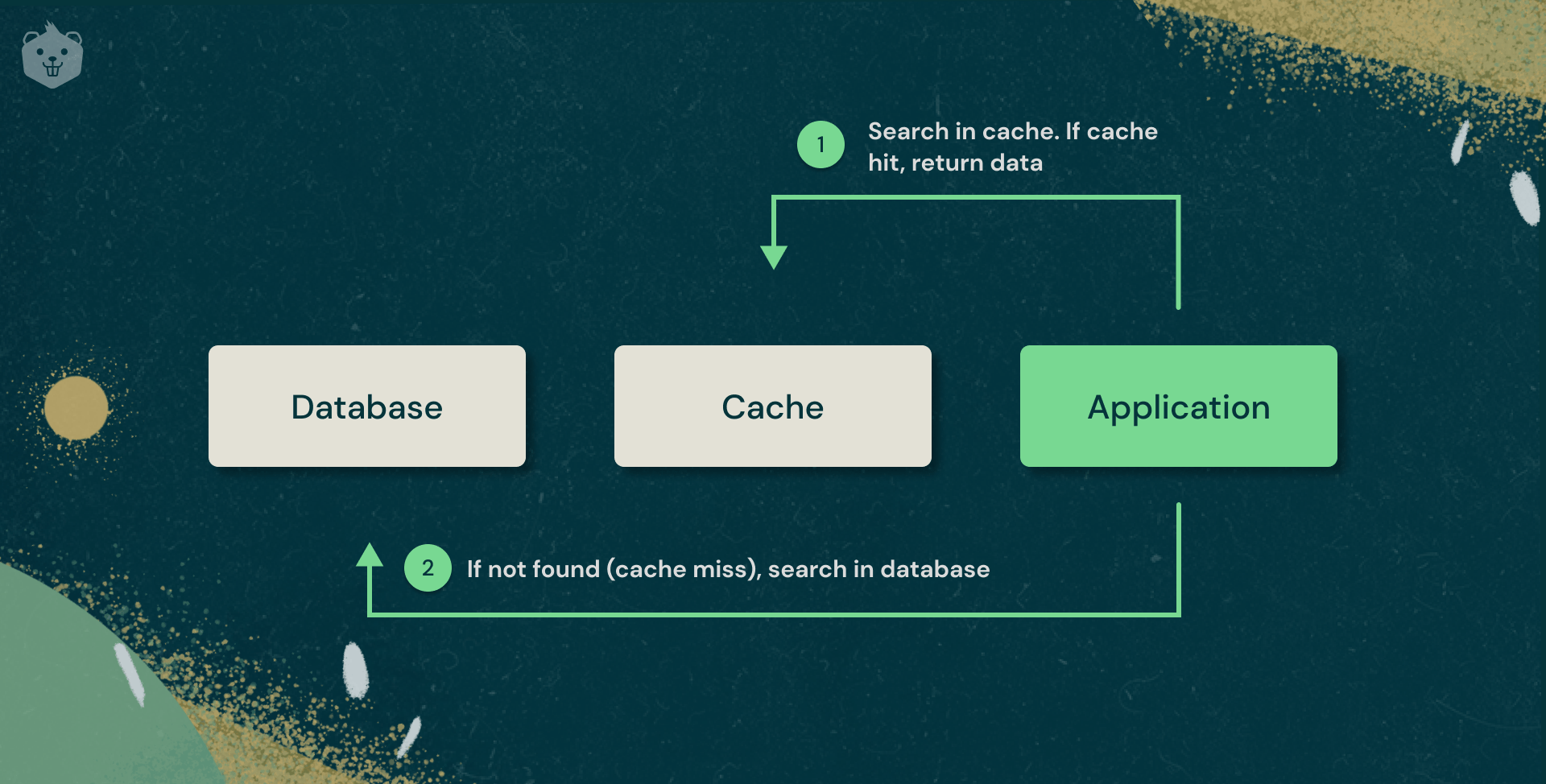Select the Database box
The width and height of the screenshot is (1546, 784).
pos(367,406)
